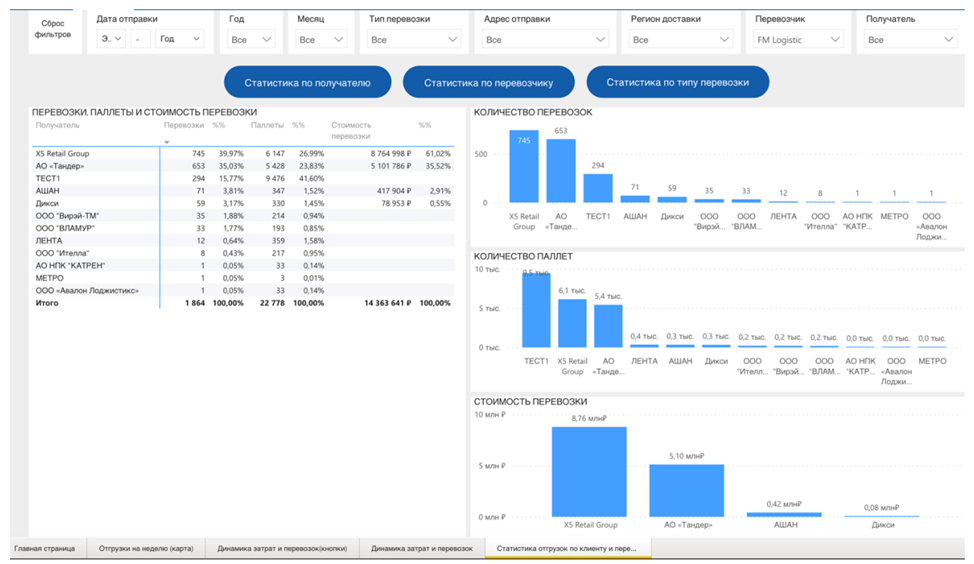Click the 294 ТЕСТ1 bar in перевозок chart
The height and width of the screenshot is (564, 974).
tap(598, 188)
